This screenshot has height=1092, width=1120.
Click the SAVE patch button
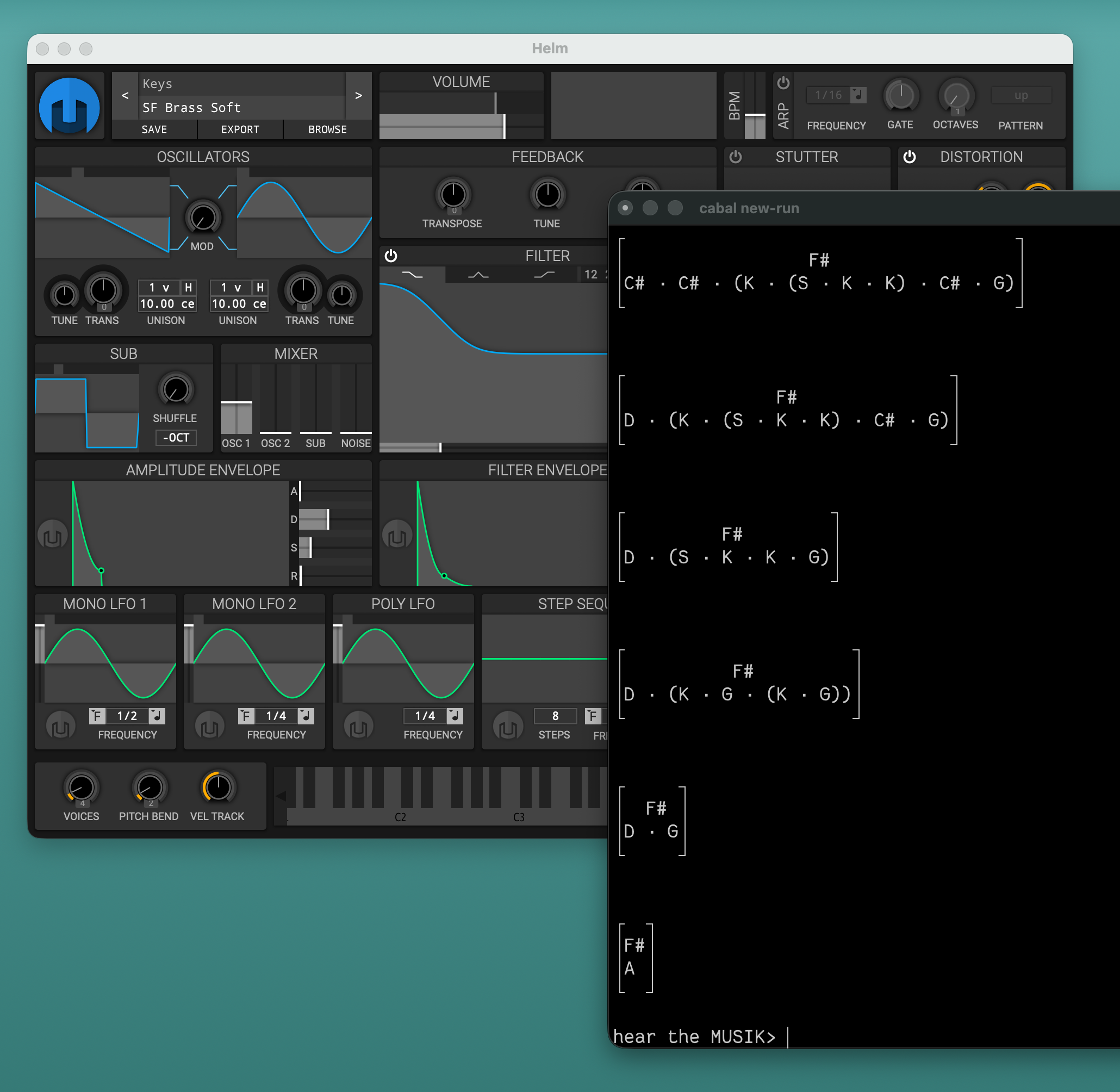(x=154, y=129)
